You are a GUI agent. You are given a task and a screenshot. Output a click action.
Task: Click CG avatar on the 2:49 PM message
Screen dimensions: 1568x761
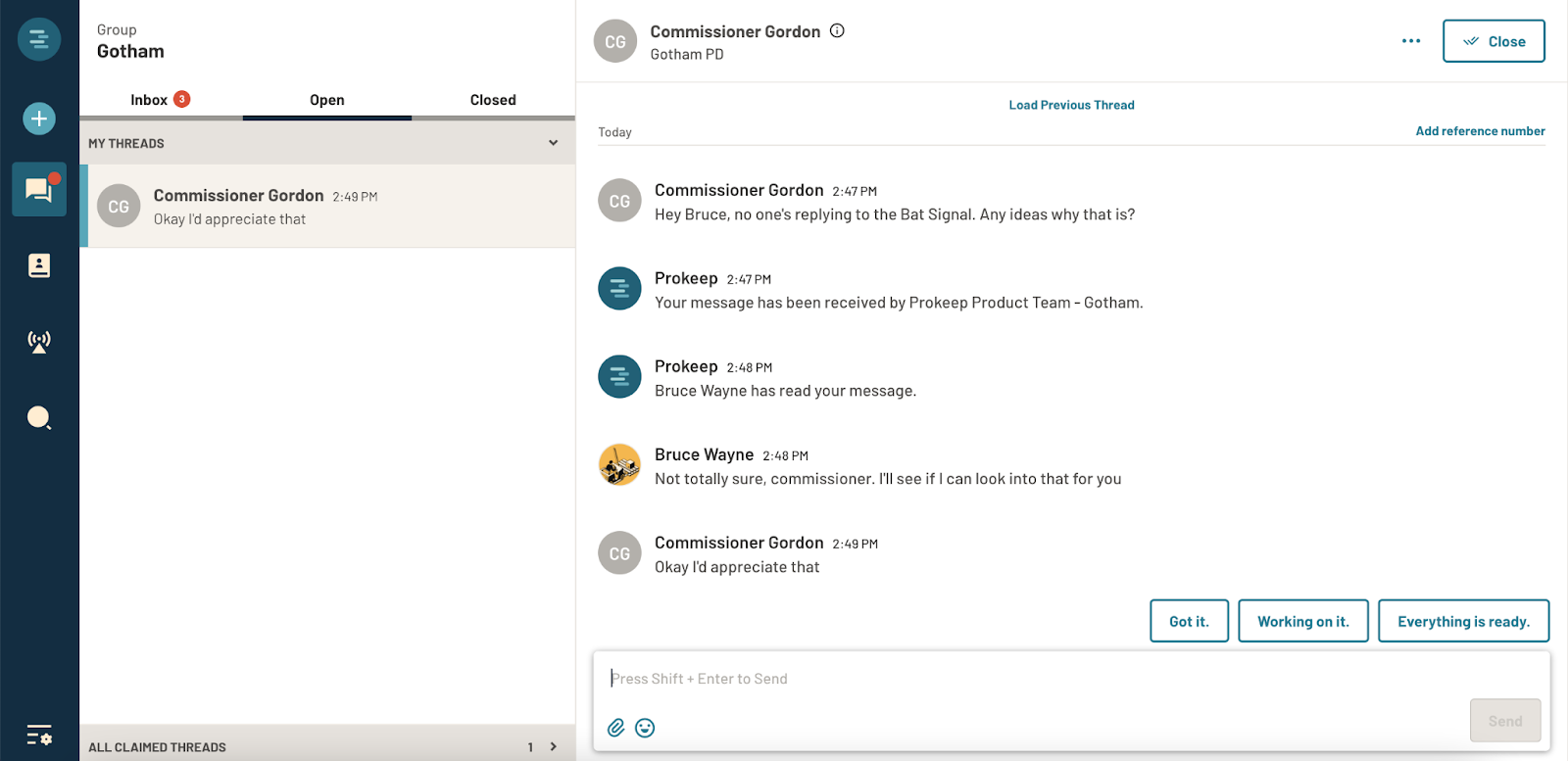point(619,553)
